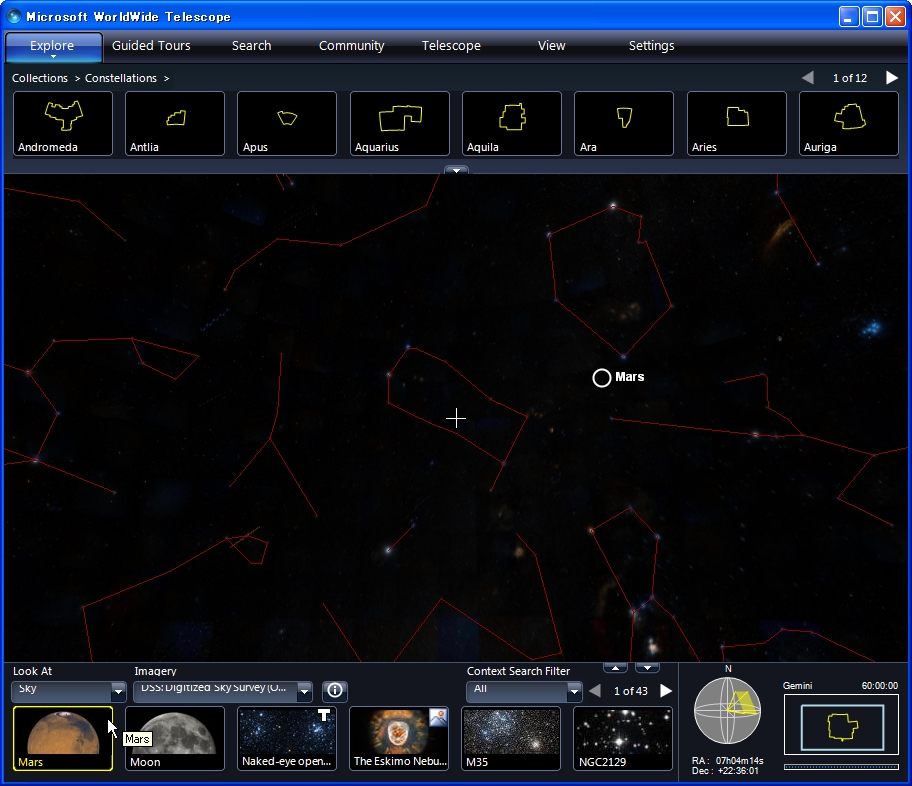Click the up arrow above context results
This screenshot has height=786, width=912.
[615, 667]
